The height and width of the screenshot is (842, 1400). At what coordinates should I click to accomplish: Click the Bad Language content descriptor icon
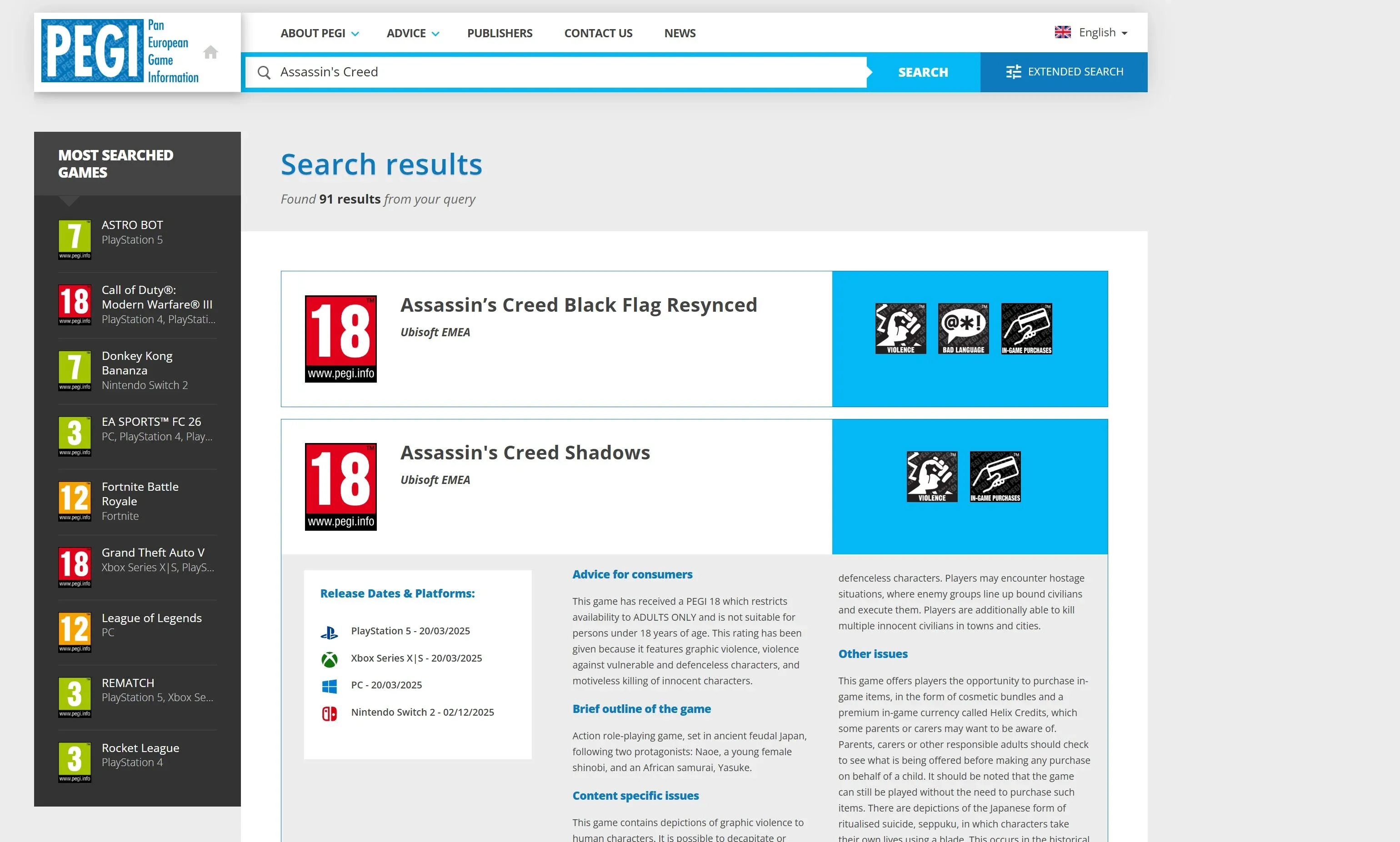click(963, 328)
